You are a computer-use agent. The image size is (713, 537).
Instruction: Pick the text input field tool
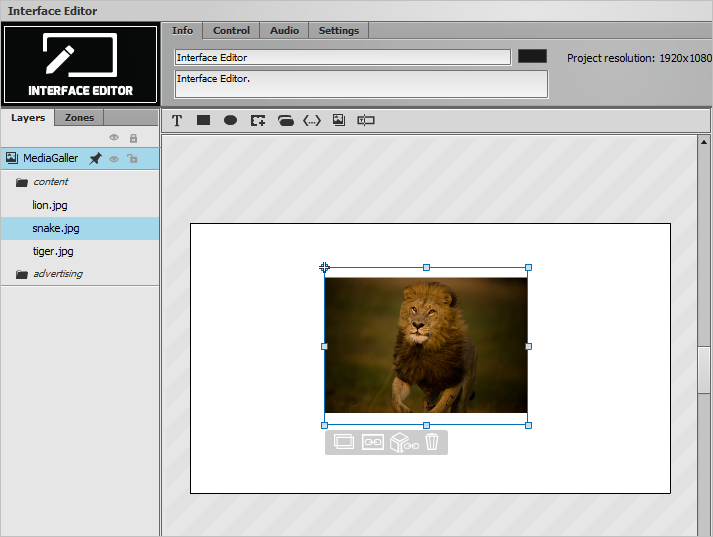[366, 120]
